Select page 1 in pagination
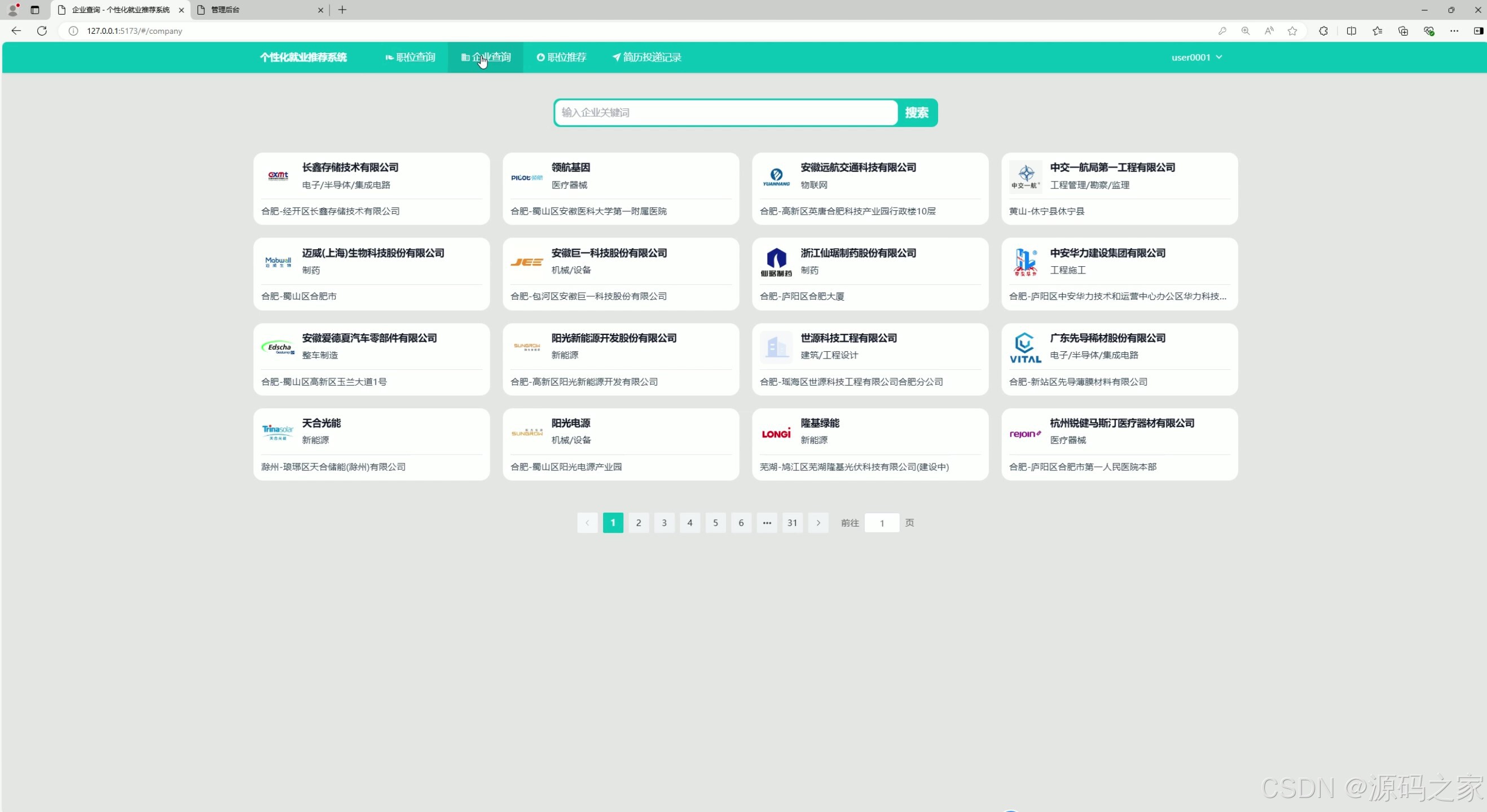 point(613,523)
